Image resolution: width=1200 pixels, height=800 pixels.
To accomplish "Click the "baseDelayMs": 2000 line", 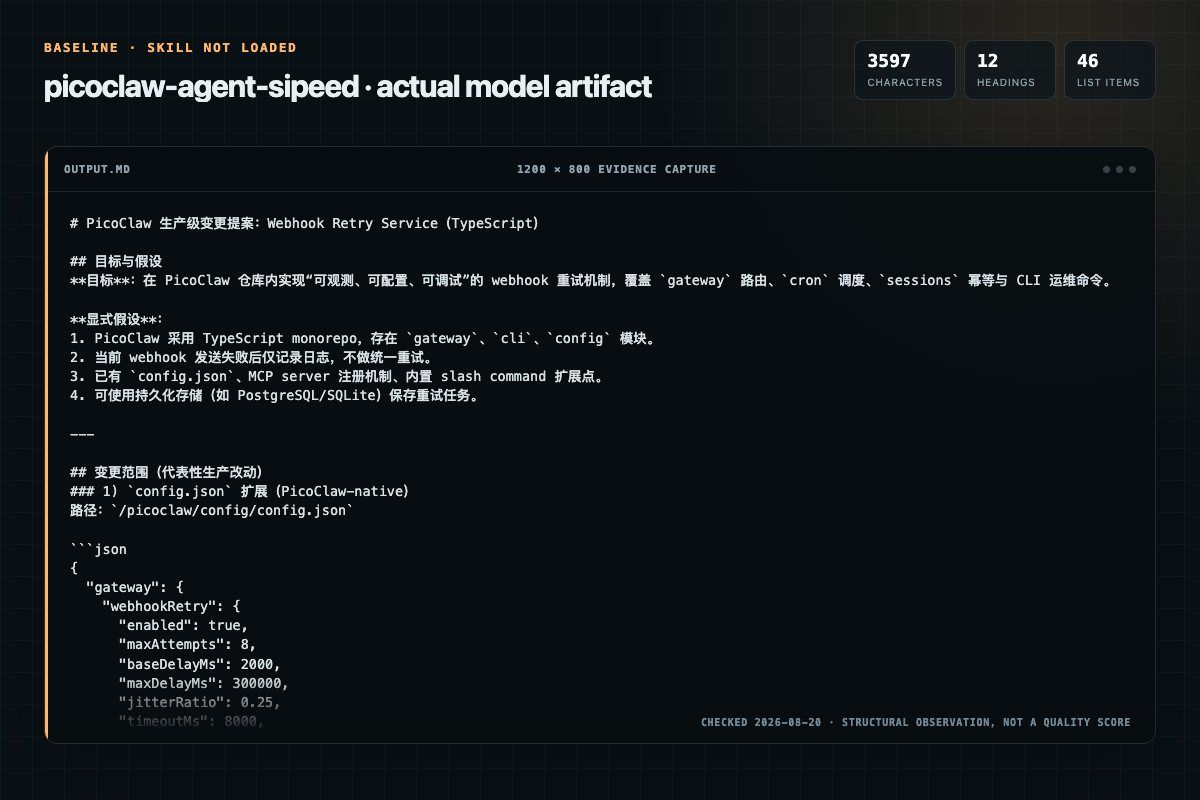I will pos(199,663).
